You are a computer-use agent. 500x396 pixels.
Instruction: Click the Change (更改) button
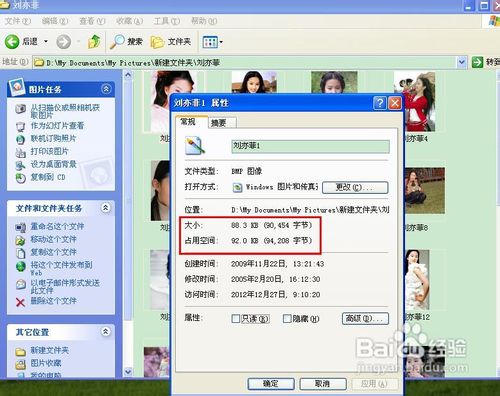355,187
